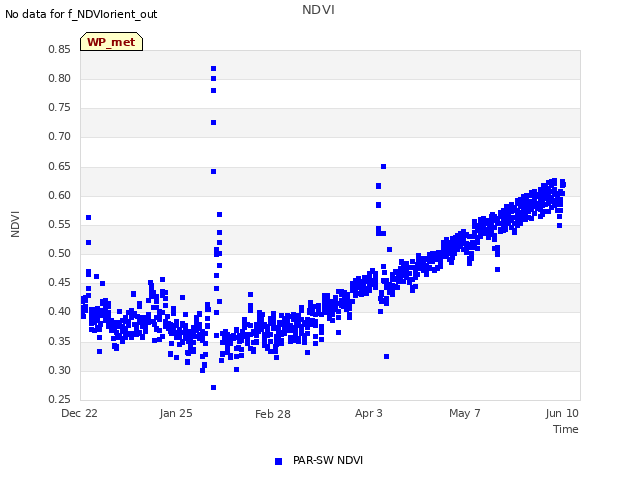Click the 0.45 y-axis tick label
This screenshot has width=640, height=480.
(x=60, y=282)
